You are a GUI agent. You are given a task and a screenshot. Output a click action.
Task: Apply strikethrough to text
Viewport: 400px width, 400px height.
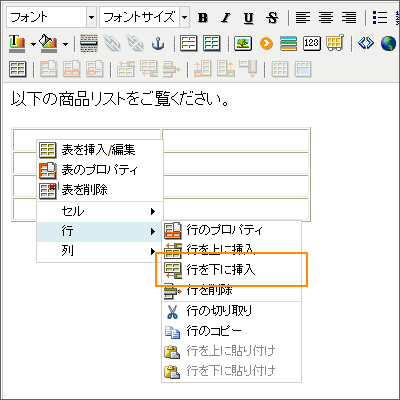click(272, 17)
